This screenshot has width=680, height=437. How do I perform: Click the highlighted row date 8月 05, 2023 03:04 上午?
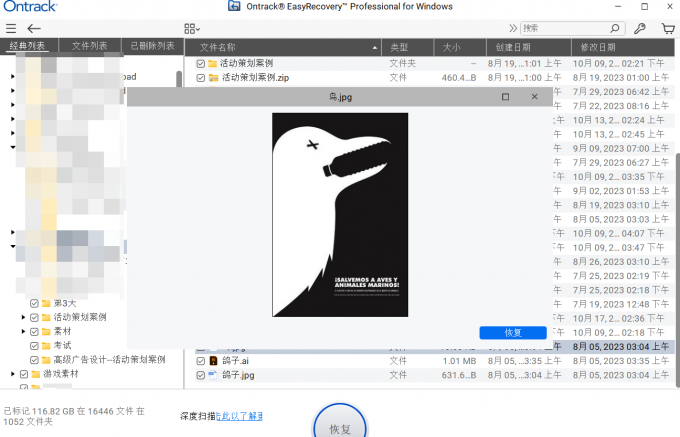pyautogui.click(x=621, y=347)
